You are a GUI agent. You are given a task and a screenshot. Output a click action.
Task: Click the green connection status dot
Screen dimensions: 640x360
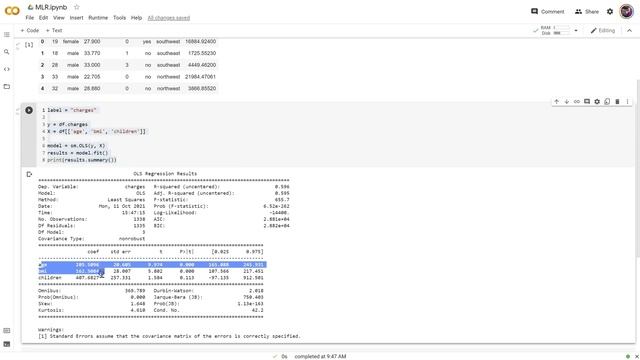tap(628, 357)
